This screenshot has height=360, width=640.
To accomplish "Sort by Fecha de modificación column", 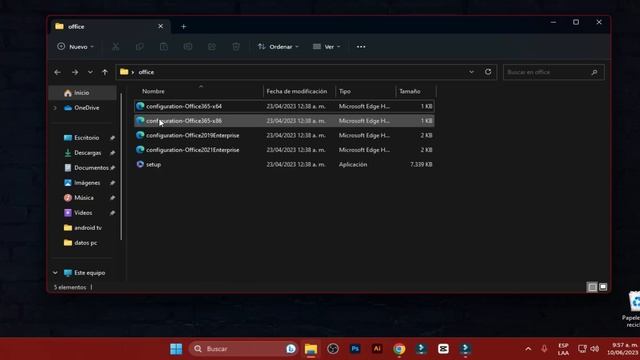I will [299, 91].
